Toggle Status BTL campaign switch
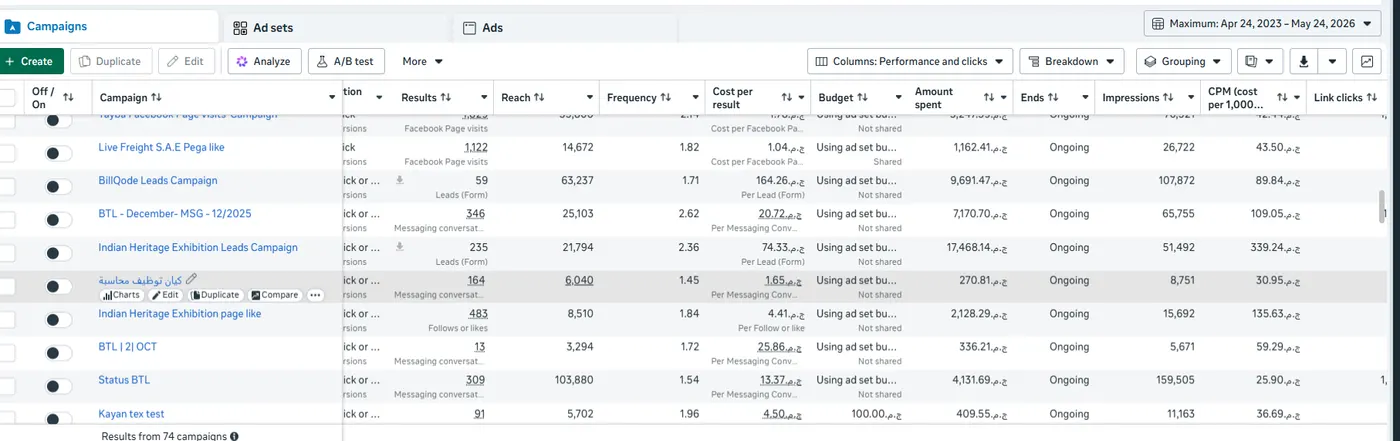 (59, 387)
